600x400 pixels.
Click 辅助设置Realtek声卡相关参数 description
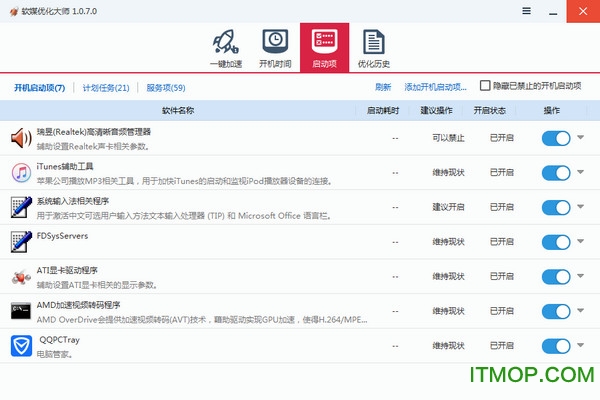coord(93,147)
